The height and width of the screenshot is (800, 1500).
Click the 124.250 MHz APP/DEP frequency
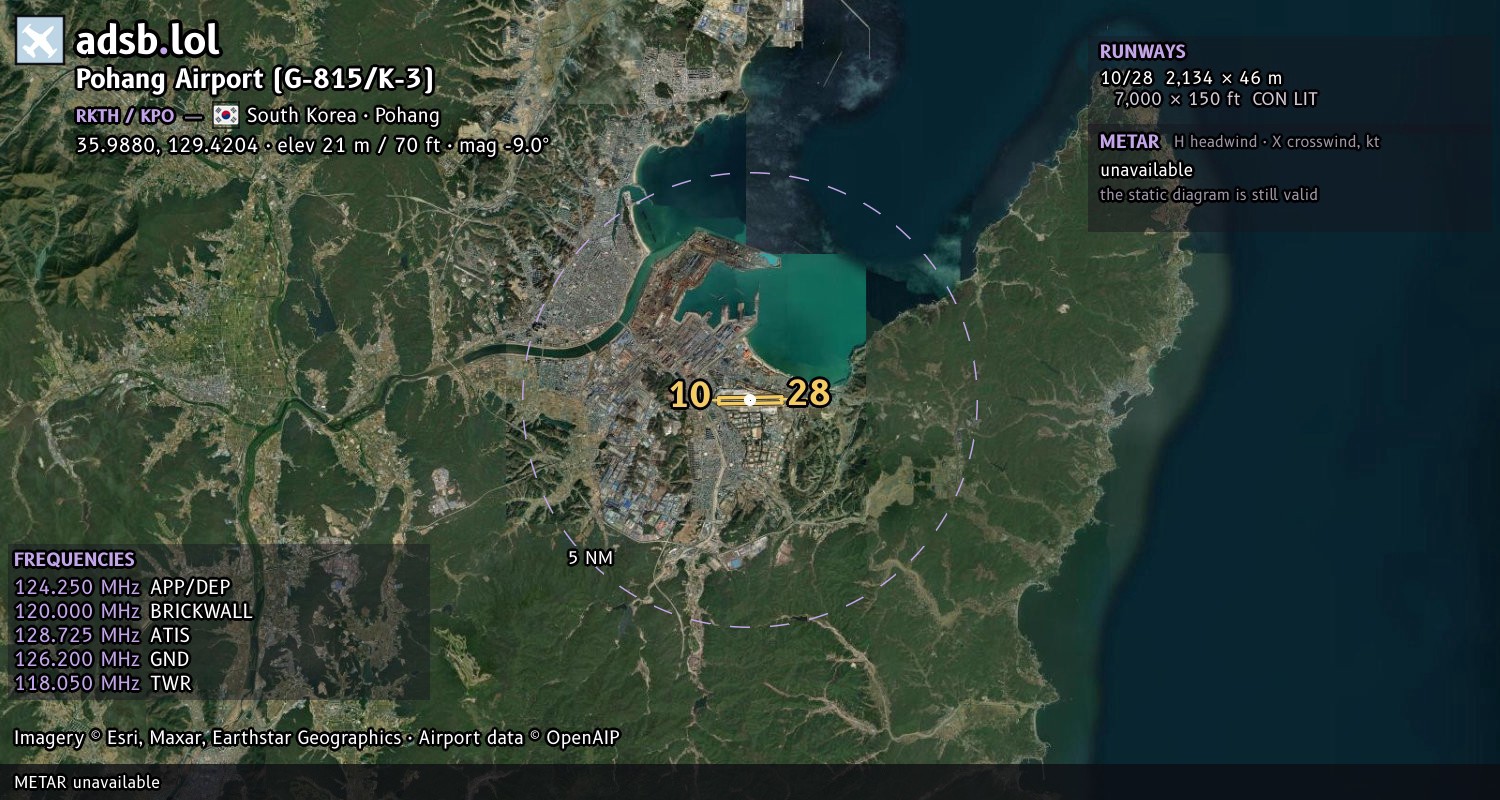point(122,587)
